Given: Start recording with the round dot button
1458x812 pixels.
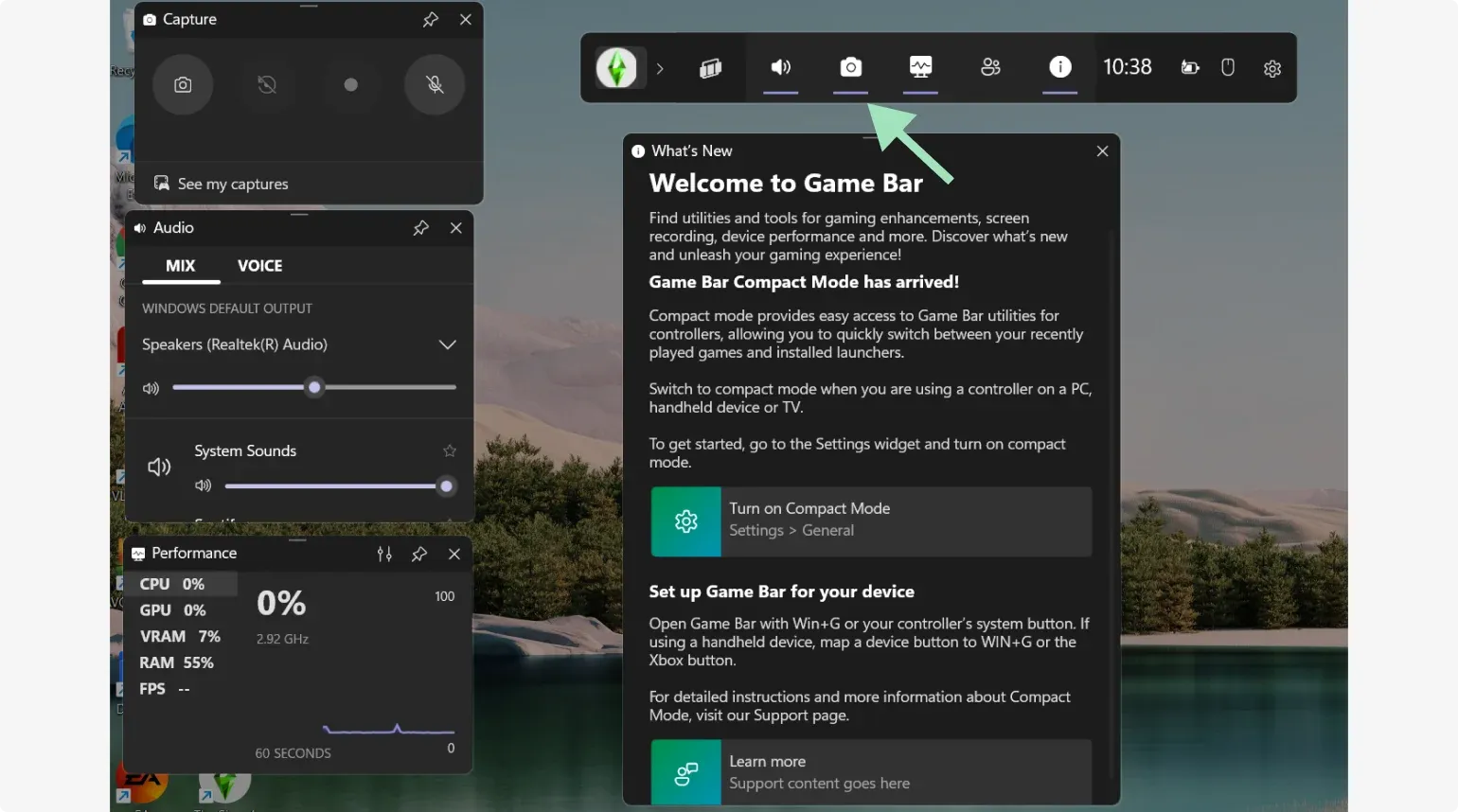Looking at the screenshot, I should click(350, 84).
